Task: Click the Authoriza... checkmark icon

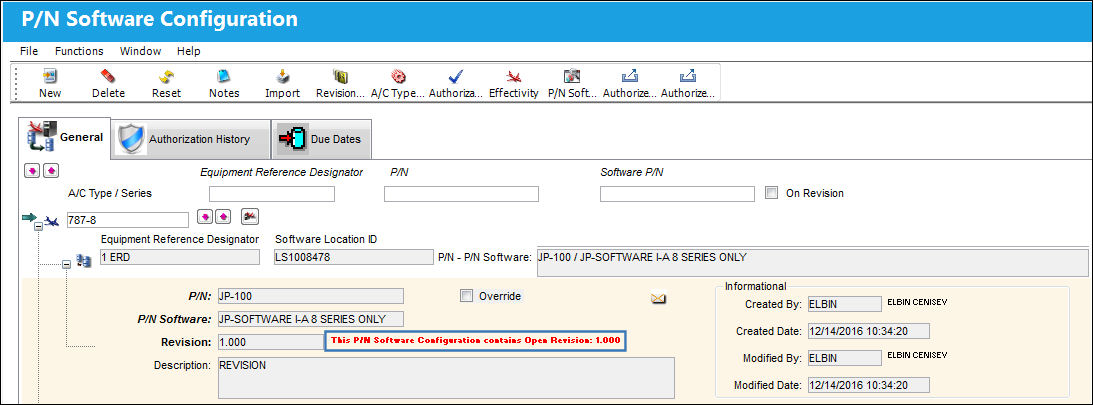Action: pyautogui.click(x=456, y=77)
